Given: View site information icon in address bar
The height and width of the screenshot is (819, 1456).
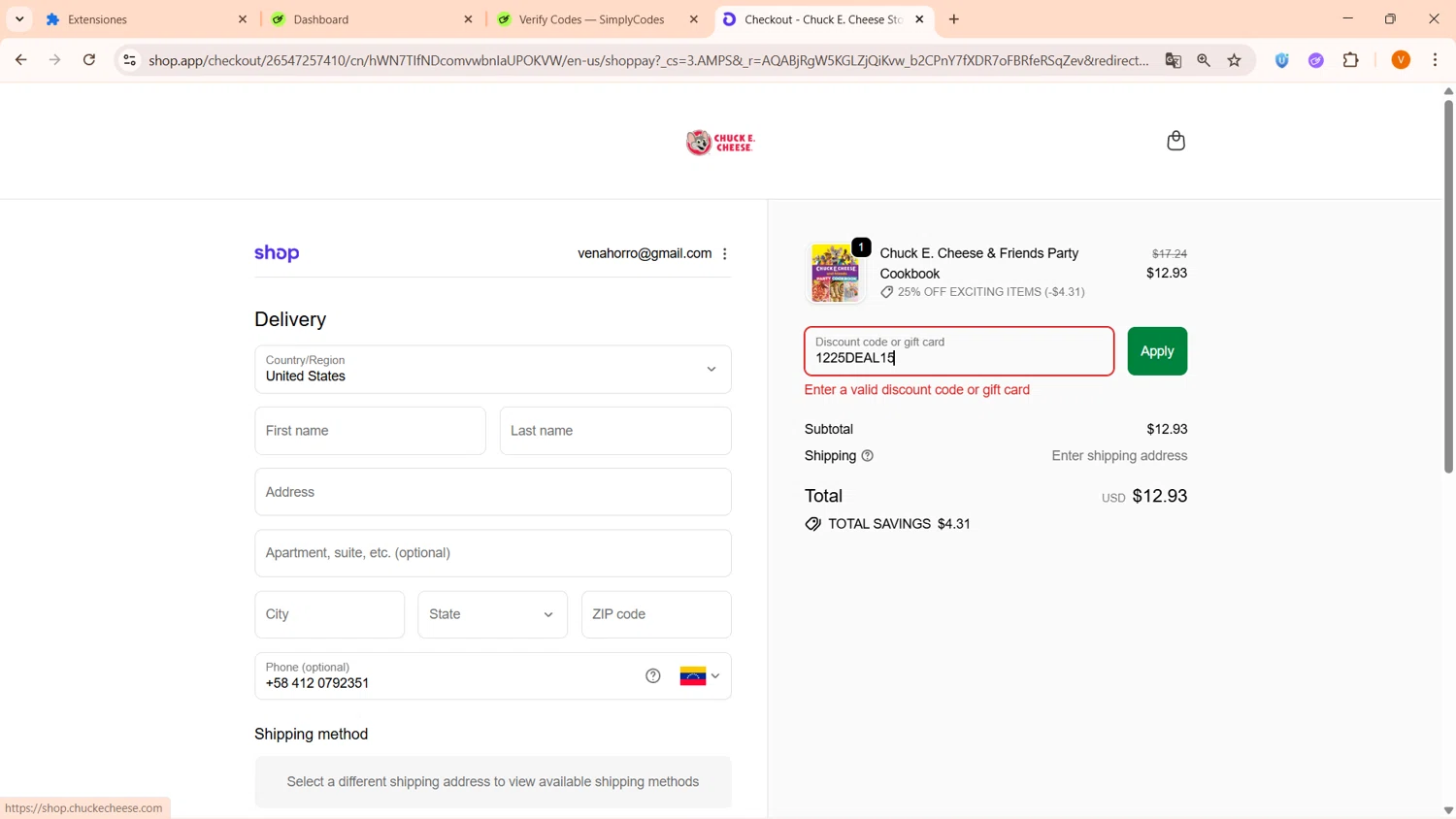Looking at the screenshot, I should [129, 60].
